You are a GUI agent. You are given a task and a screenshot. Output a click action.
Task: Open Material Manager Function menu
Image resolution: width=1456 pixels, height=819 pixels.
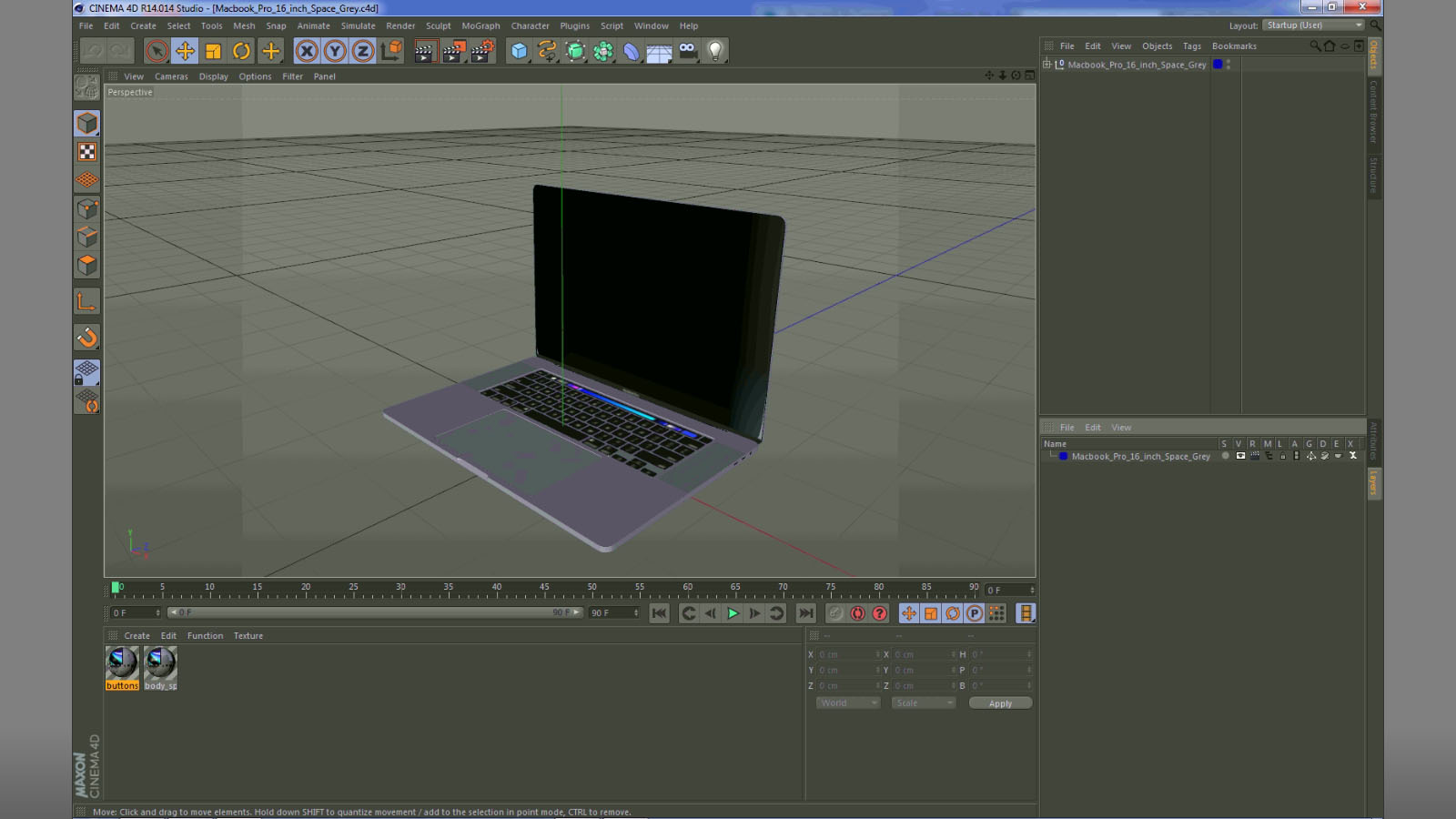point(205,636)
